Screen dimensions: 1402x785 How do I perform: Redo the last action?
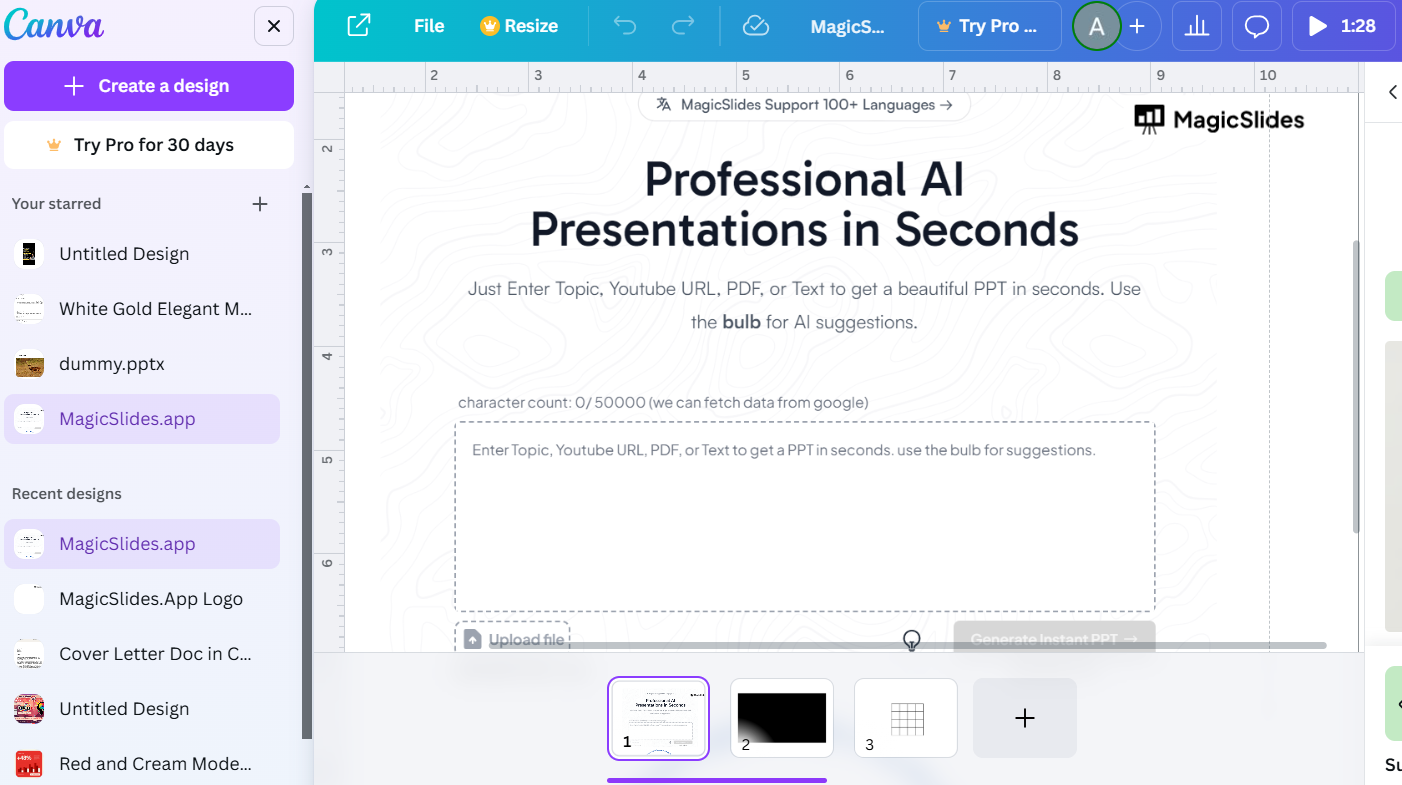coord(683,26)
